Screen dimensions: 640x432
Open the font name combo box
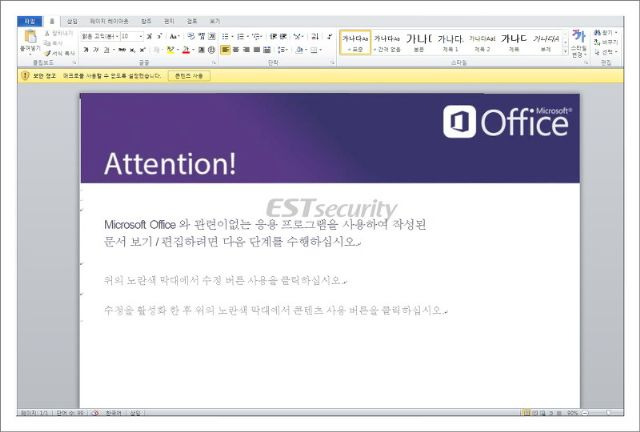click(100, 36)
